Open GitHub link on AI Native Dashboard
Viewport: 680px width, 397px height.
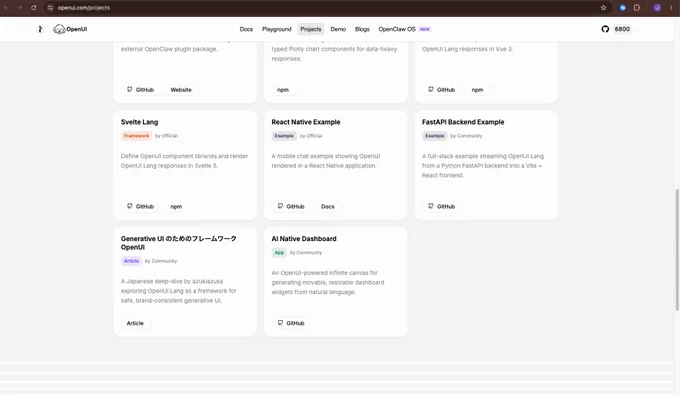coord(291,323)
